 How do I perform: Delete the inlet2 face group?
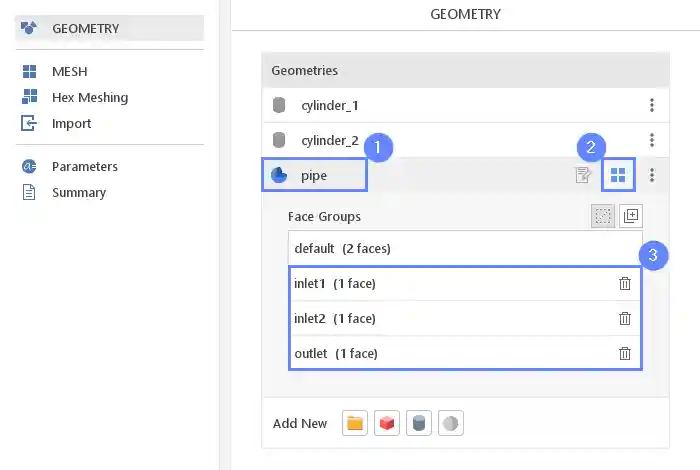point(625,319)
